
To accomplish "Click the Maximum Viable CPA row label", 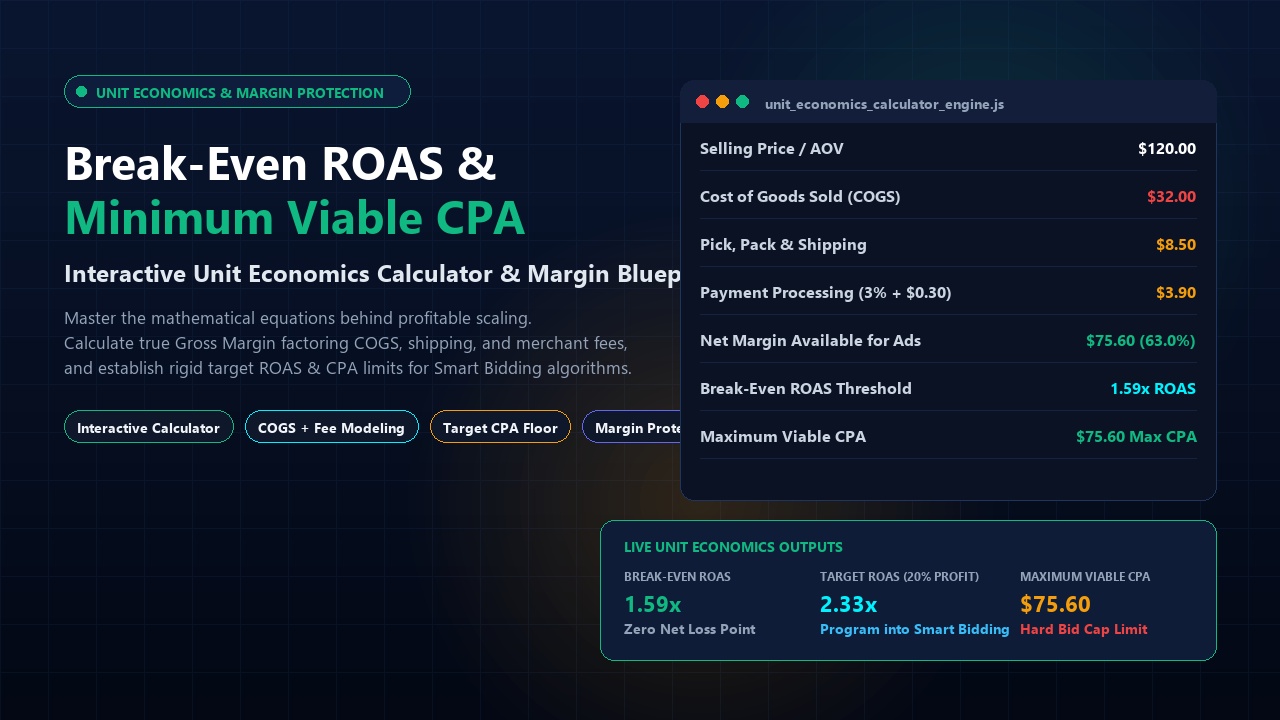I will pyautogui.click(x=783, y=437).
